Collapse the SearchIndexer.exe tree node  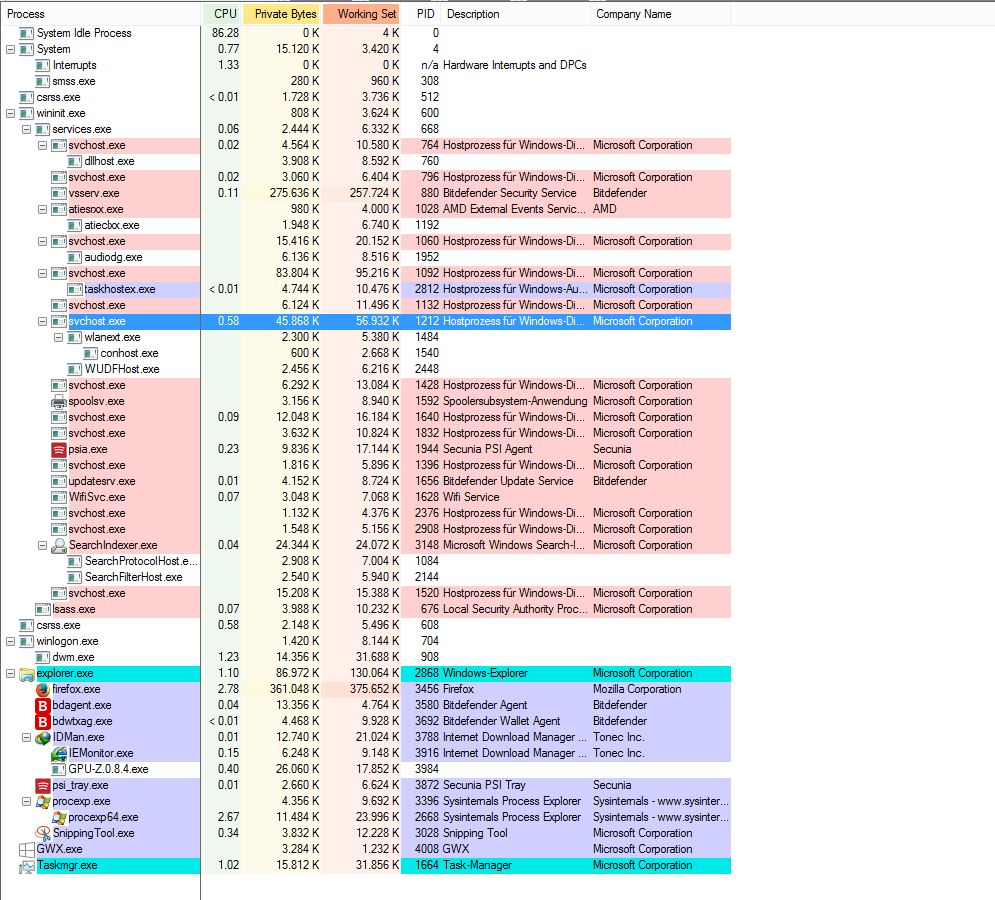(x=42, y=545)
